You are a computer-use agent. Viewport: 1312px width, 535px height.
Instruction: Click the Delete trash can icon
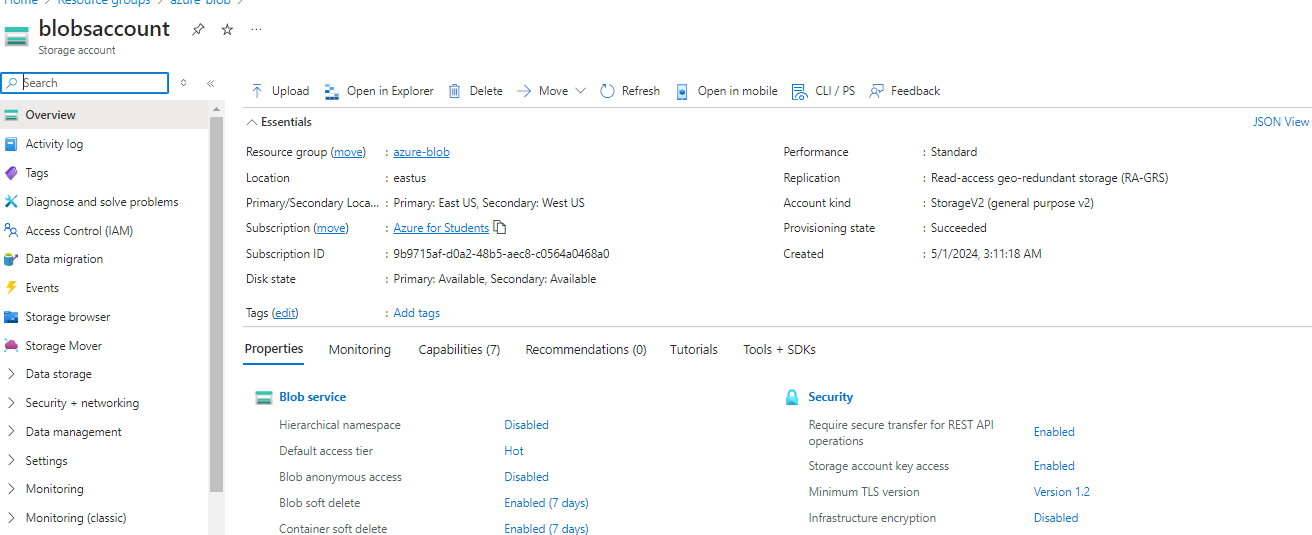tap(454, 91)
